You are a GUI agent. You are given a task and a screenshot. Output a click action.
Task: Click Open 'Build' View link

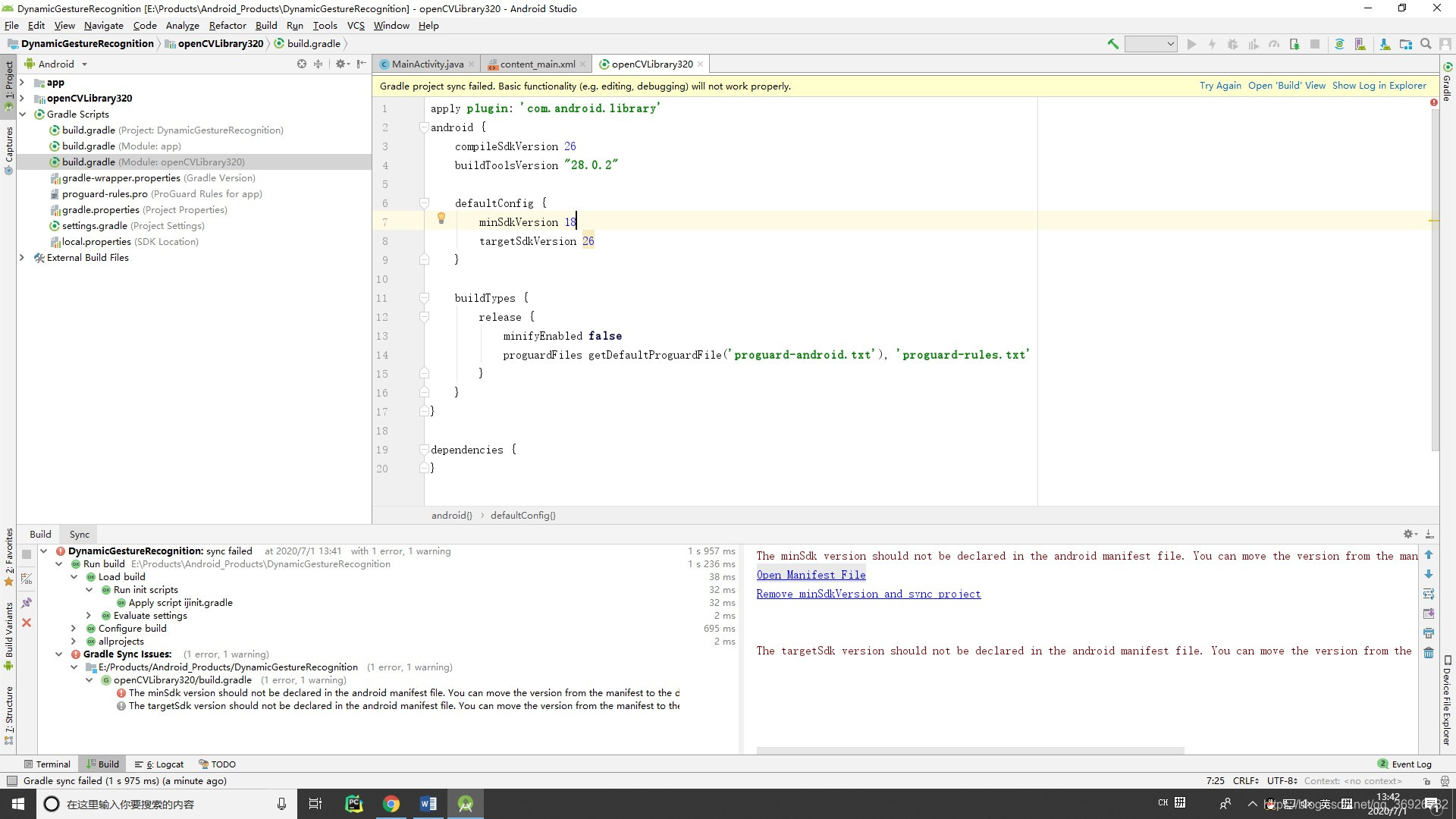click(x=1287, y=86)
